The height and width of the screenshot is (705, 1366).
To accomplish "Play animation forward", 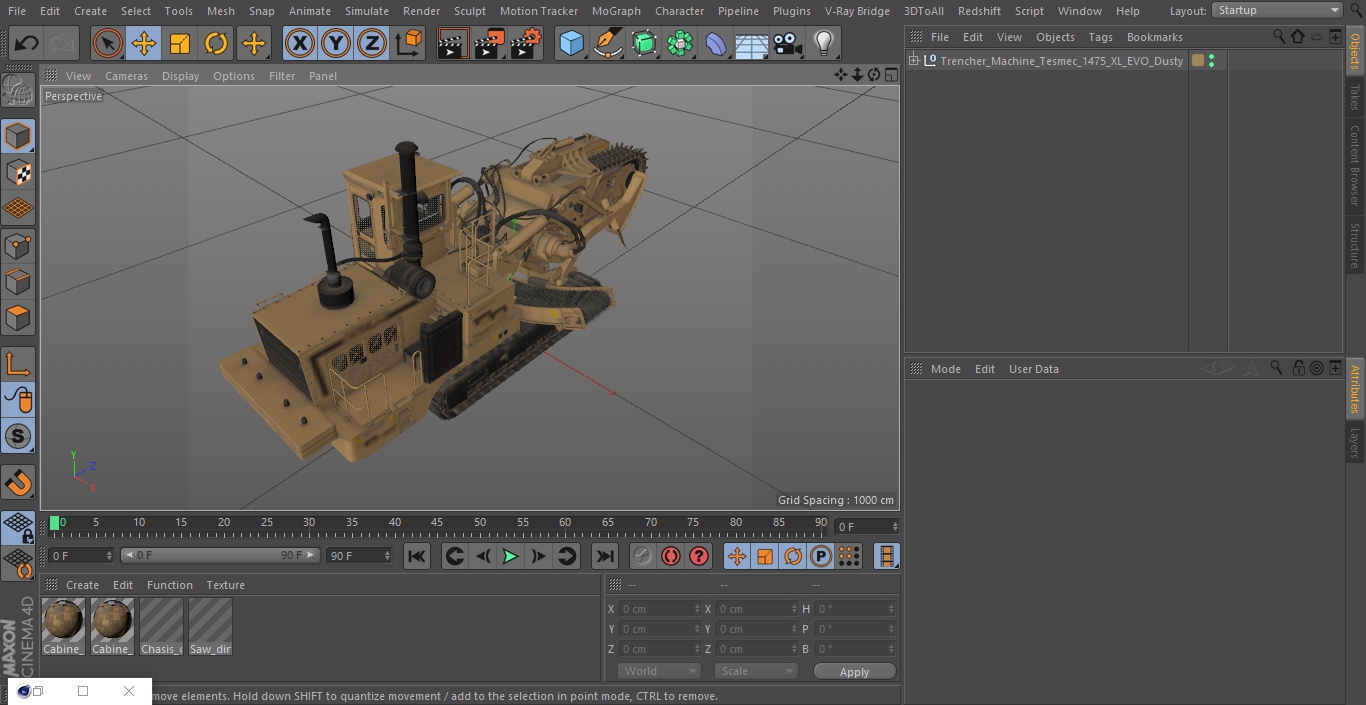I will click(510, 556).
